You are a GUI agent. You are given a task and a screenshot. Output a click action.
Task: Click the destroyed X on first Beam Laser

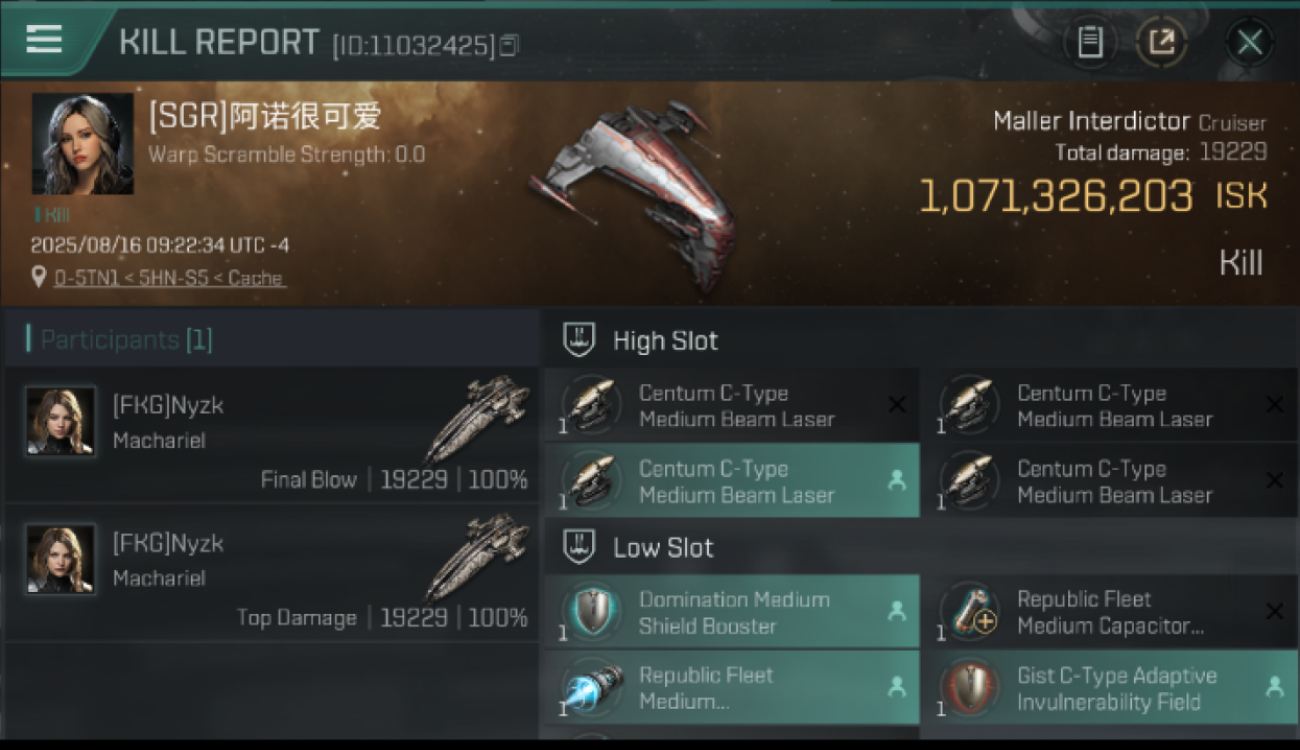897,404
